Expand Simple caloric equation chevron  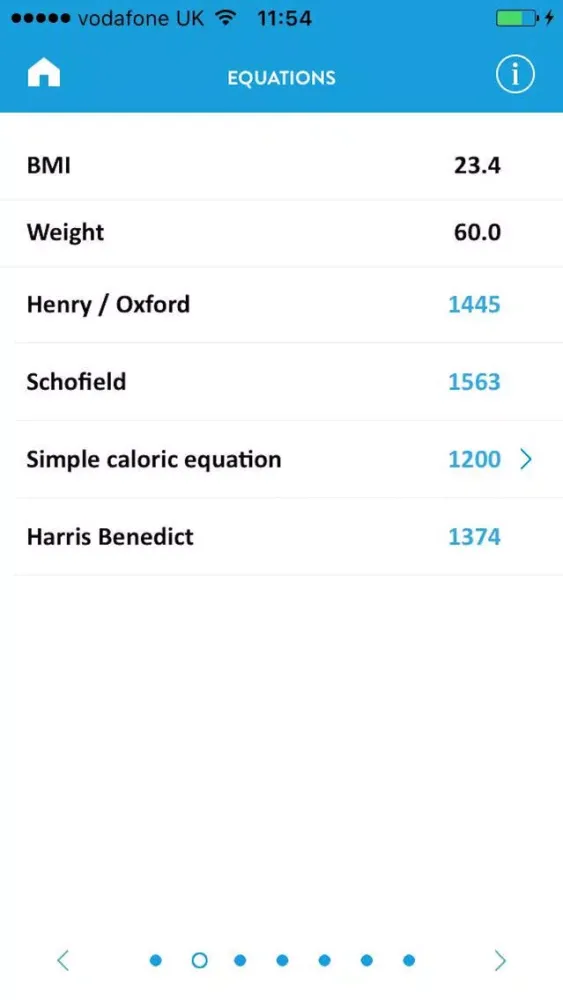(526, 459)
